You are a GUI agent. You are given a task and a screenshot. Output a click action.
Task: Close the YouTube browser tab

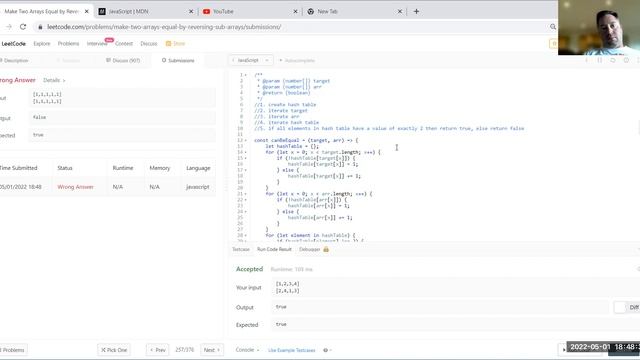click(x=295, y=11)
